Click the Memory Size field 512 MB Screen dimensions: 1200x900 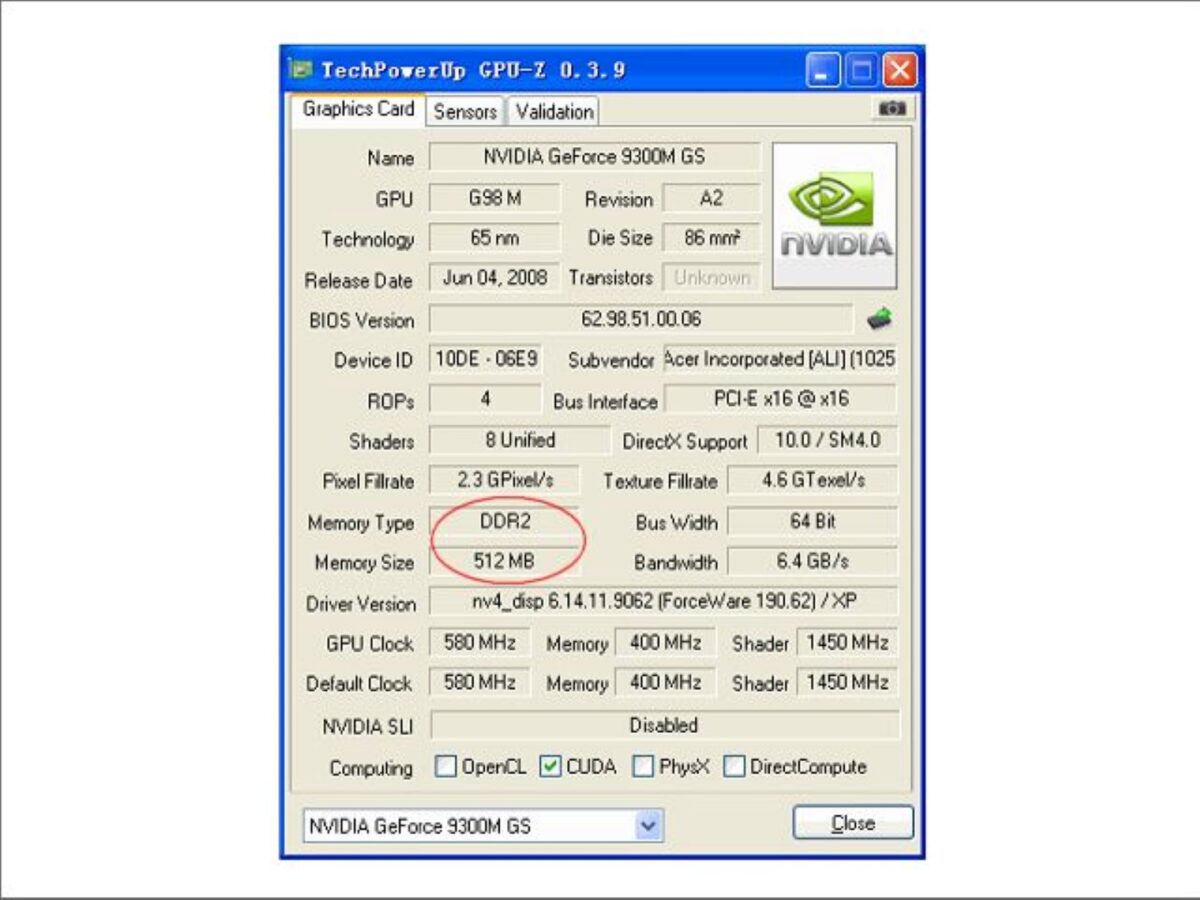pyautogui.click(x=505, y=562)
